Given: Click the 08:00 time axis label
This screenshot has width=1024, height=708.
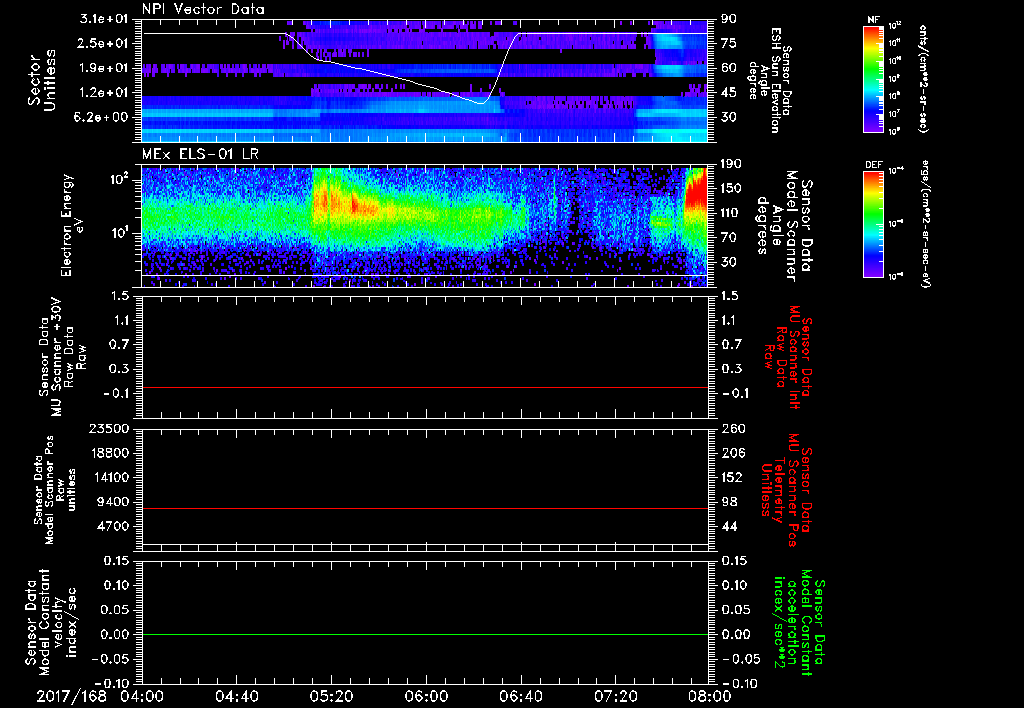Looking at the screenshot, I should [708, 695].
